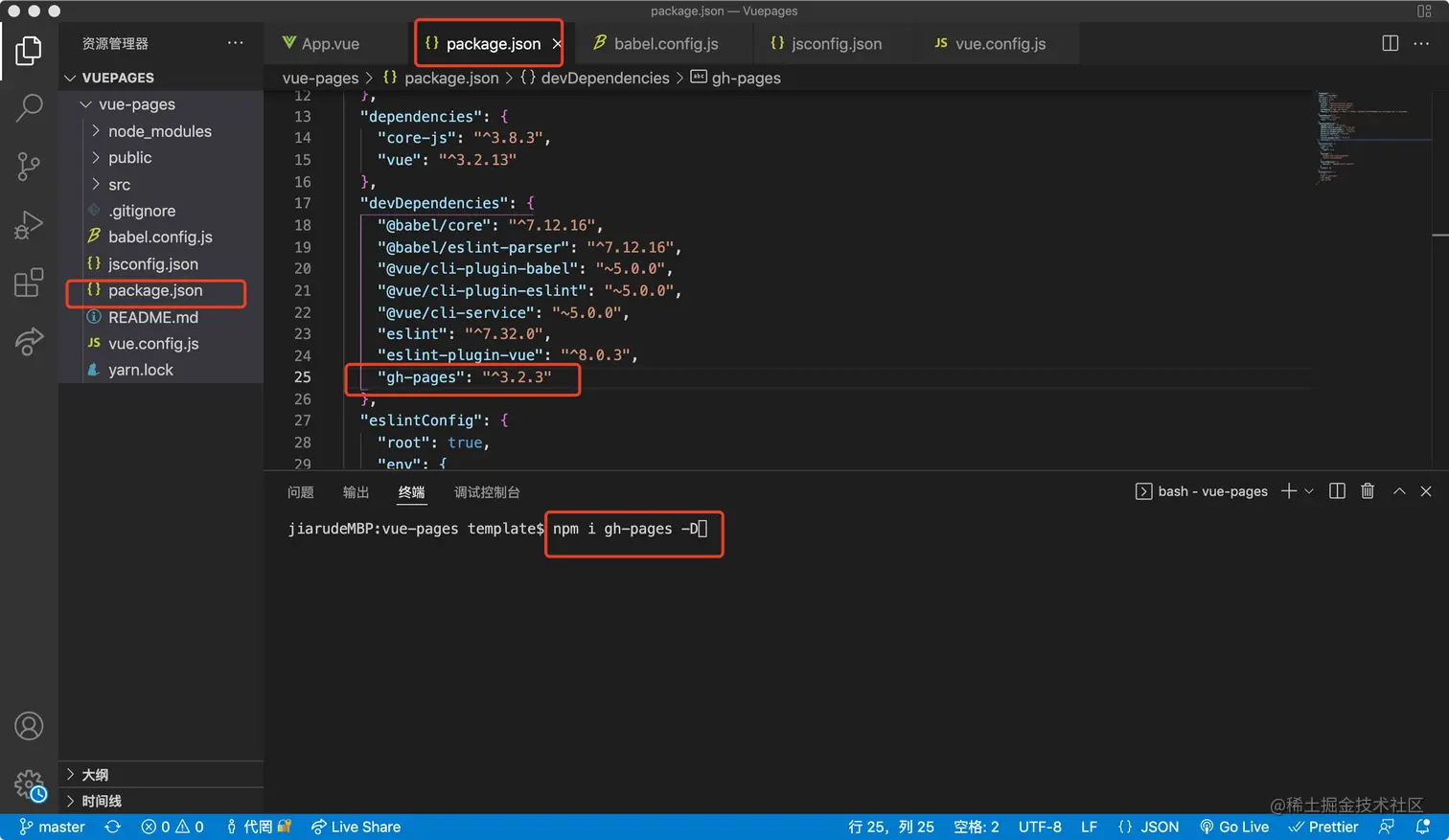The image size is (1449, 840).
Task: Split the editor to the right
Action: point(1390,43)
